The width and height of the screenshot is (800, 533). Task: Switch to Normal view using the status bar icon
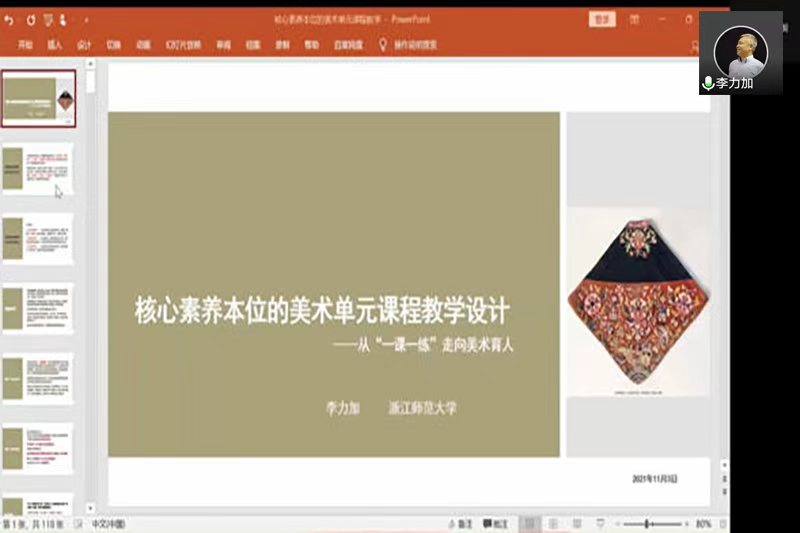(x=531, y=524)
